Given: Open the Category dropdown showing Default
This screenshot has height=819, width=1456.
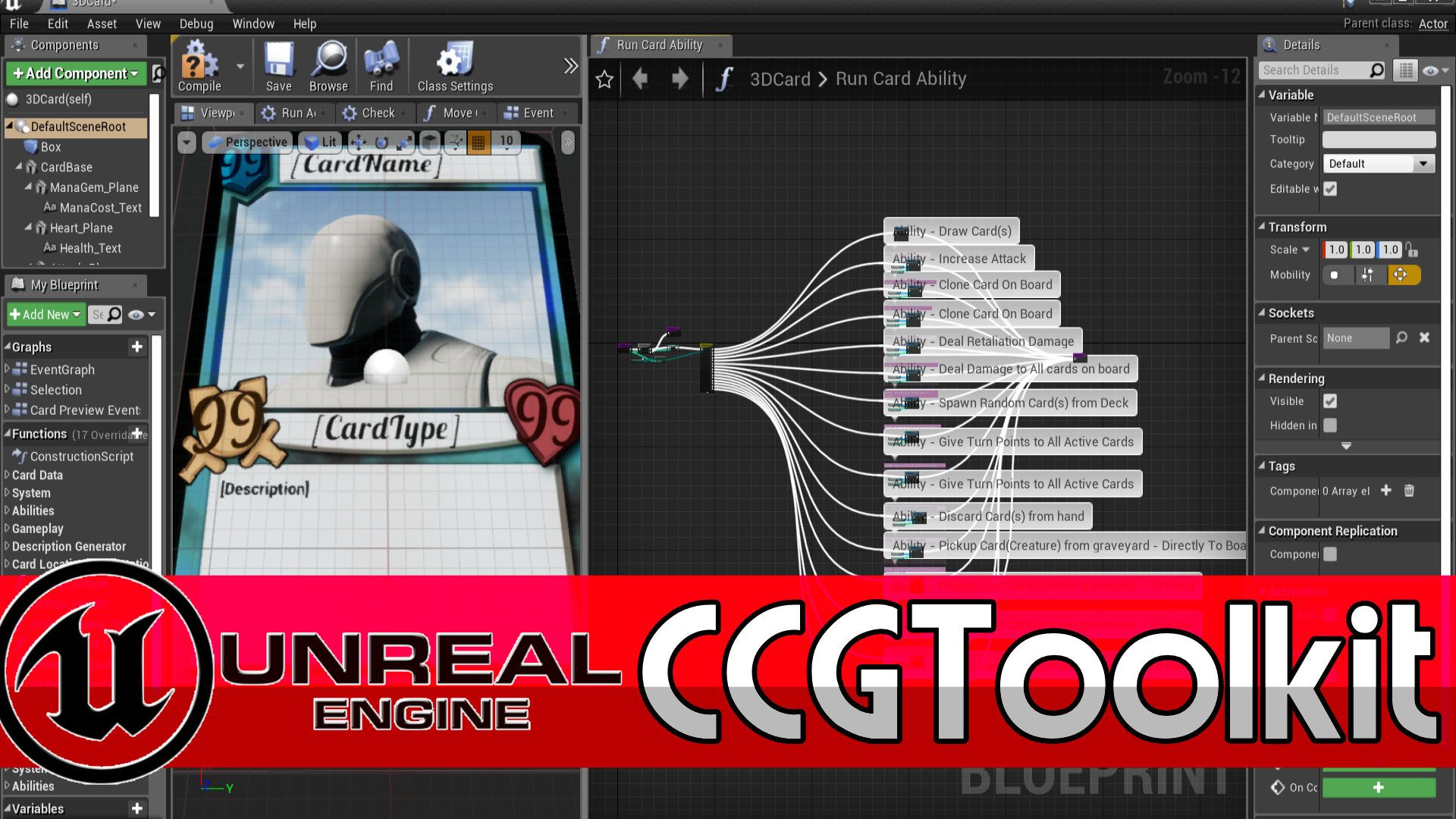Looking at the screenshot, I should (x=1378, y=164).
